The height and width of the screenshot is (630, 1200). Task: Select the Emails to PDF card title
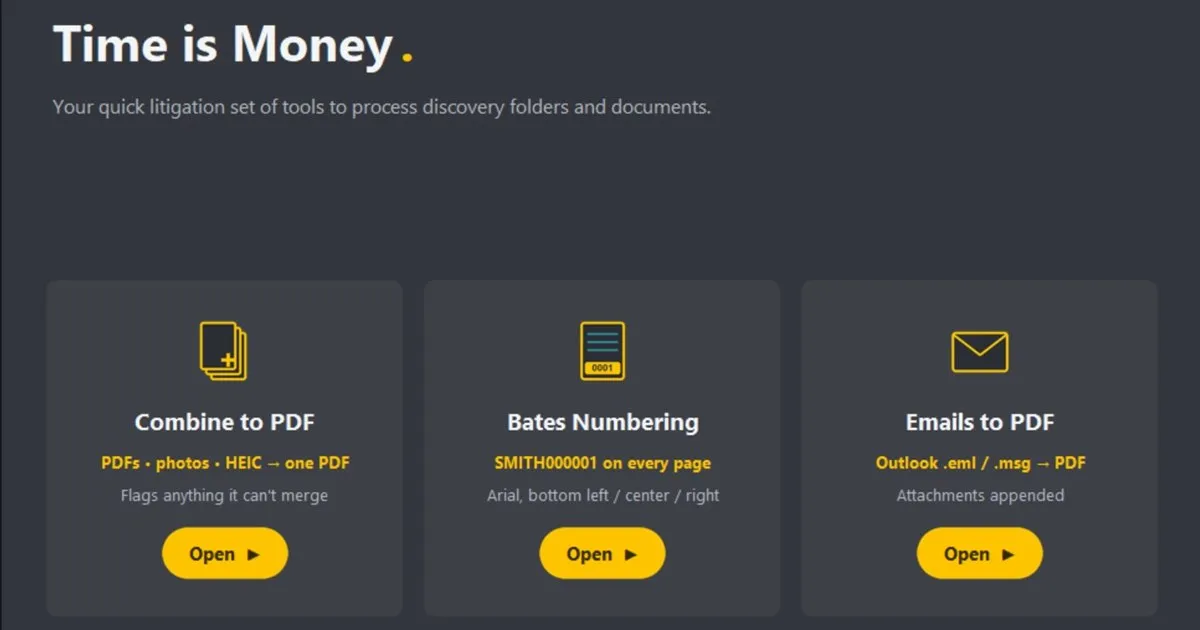980,422
